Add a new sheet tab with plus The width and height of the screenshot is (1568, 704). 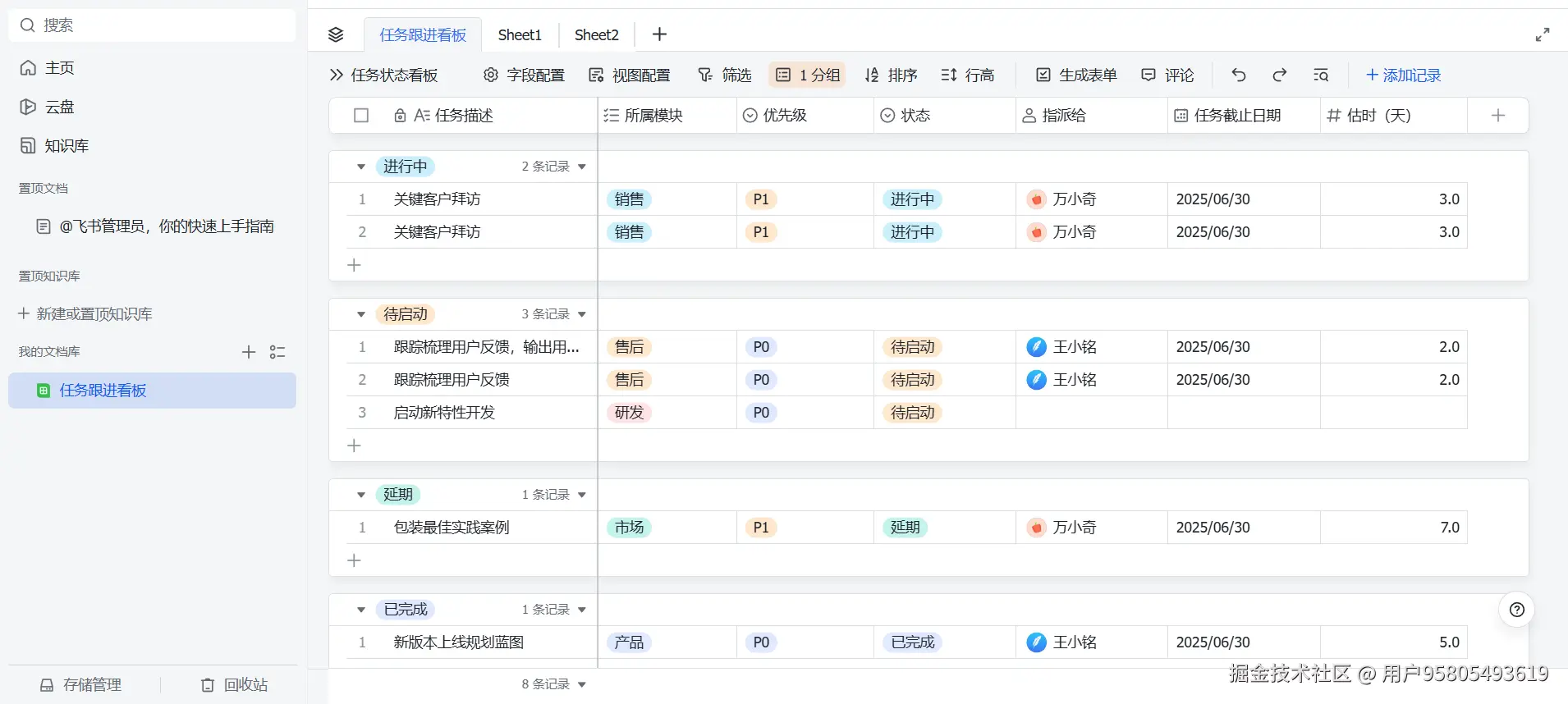659,34
